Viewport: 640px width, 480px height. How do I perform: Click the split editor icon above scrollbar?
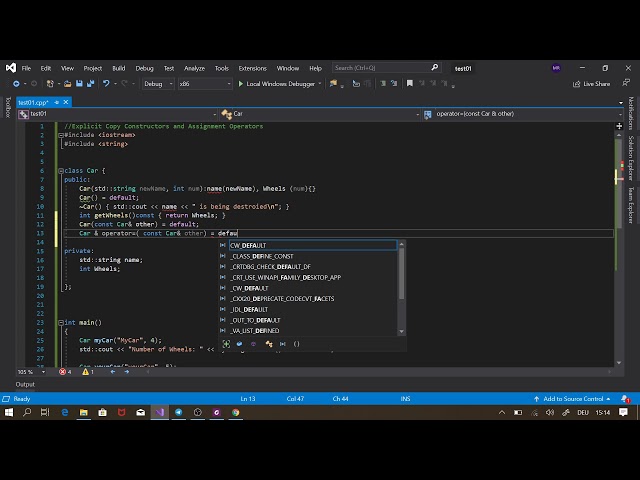point(619,126)
